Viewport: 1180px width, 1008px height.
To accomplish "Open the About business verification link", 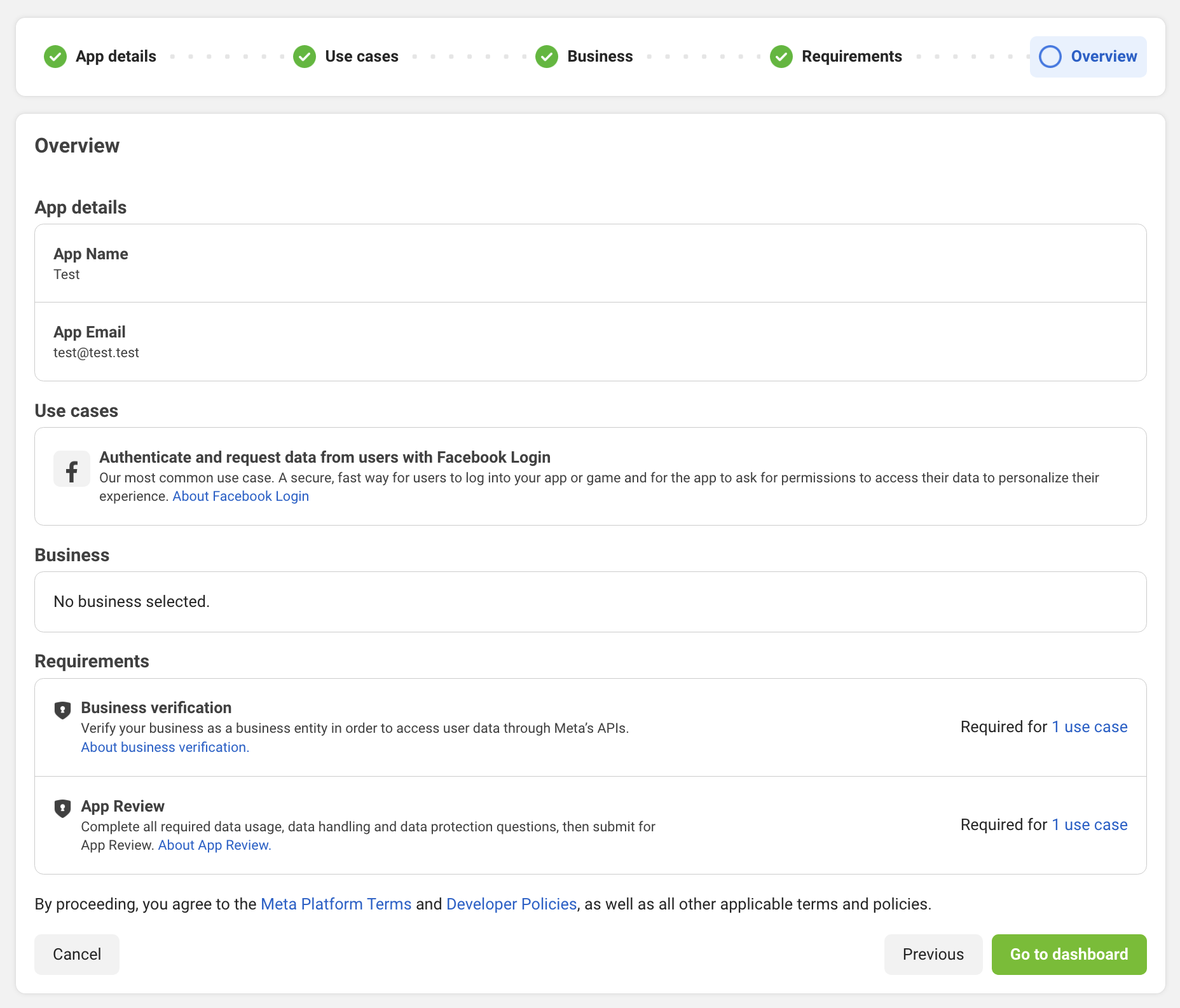I will point(165,747).
